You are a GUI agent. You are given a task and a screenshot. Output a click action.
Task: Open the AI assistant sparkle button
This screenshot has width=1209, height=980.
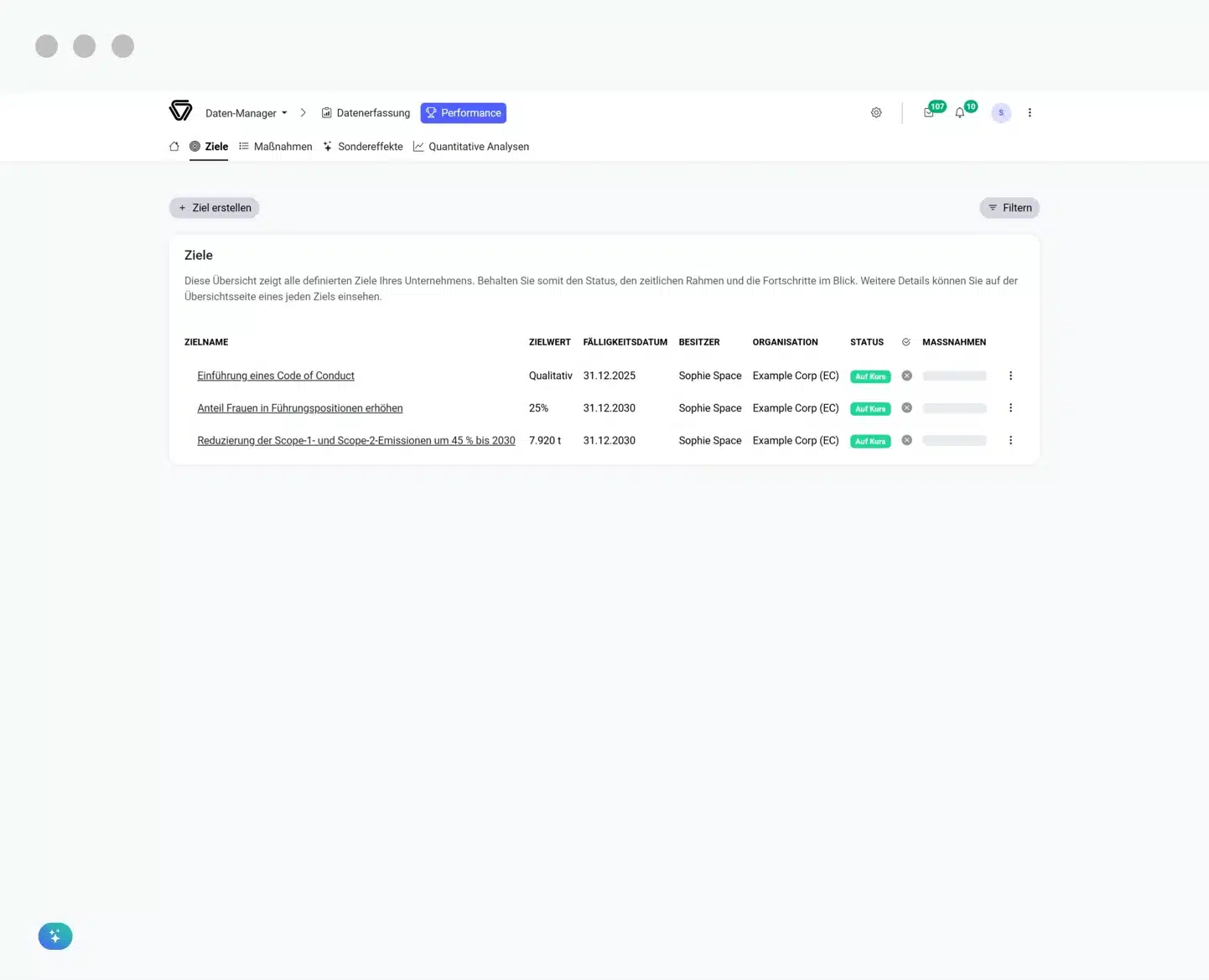pyautogui.click(x=55, y=936)
